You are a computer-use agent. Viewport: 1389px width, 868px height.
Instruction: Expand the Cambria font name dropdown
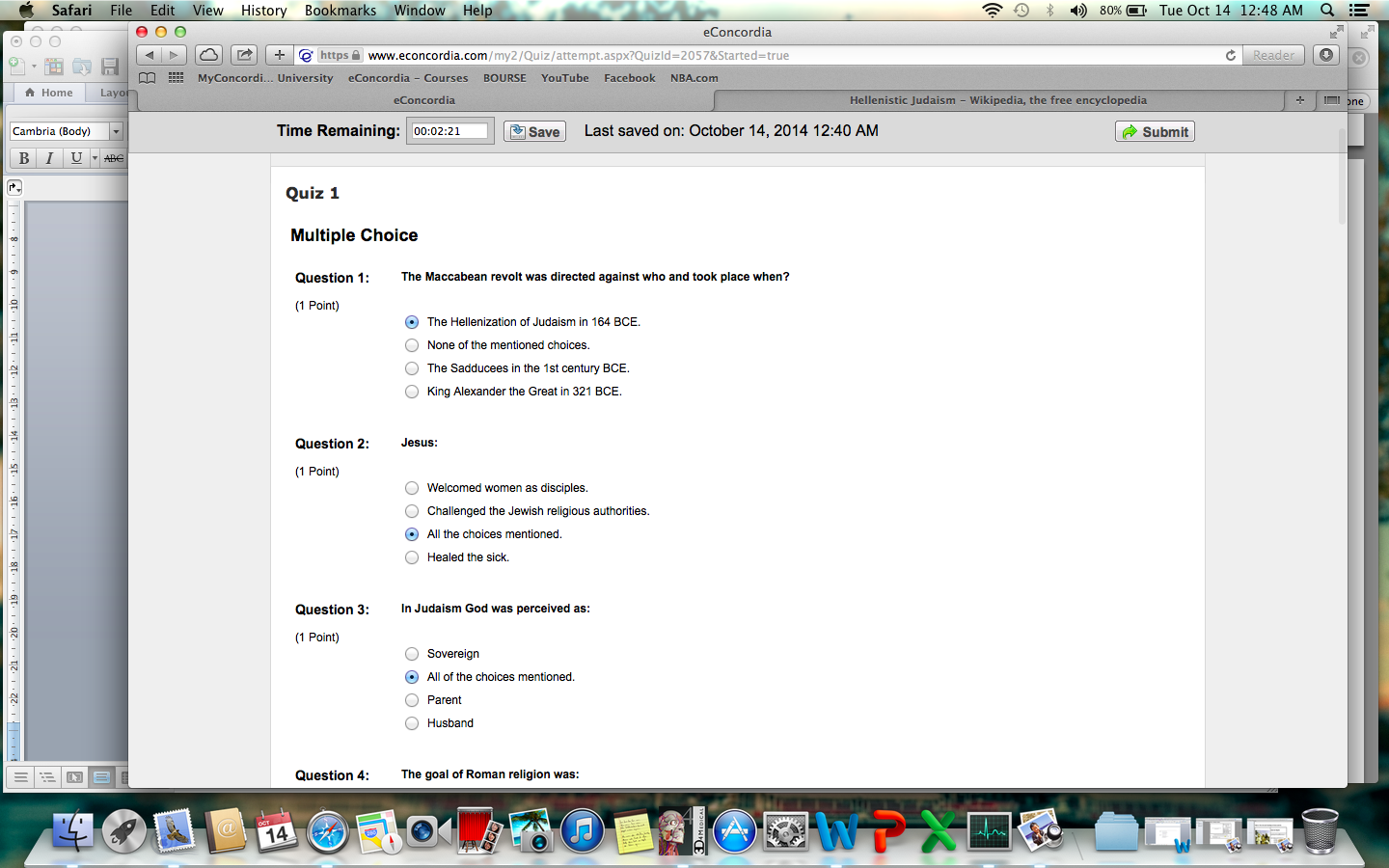click(x=116, y=131)
